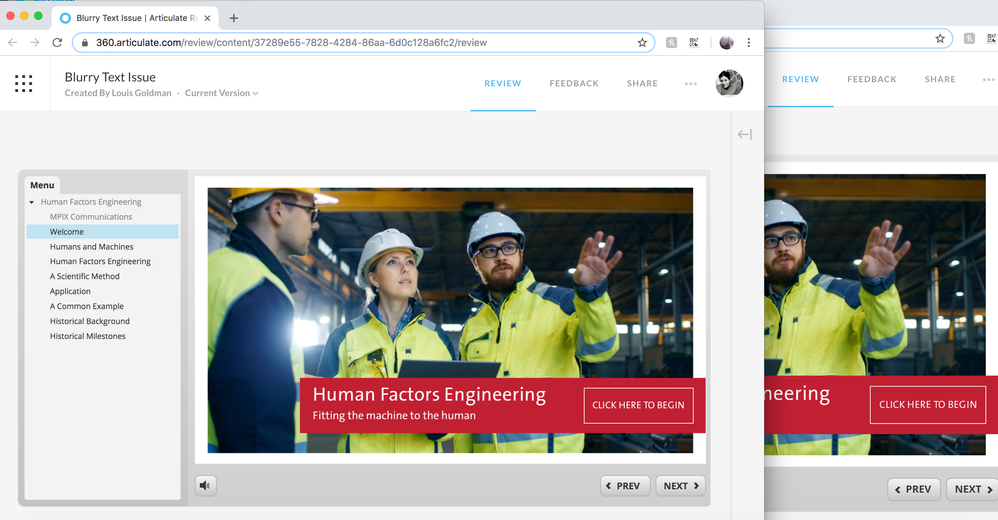Mute the course audio speaker icon
The width and height of the screenshot is (998, 520).
coord(205,486)
